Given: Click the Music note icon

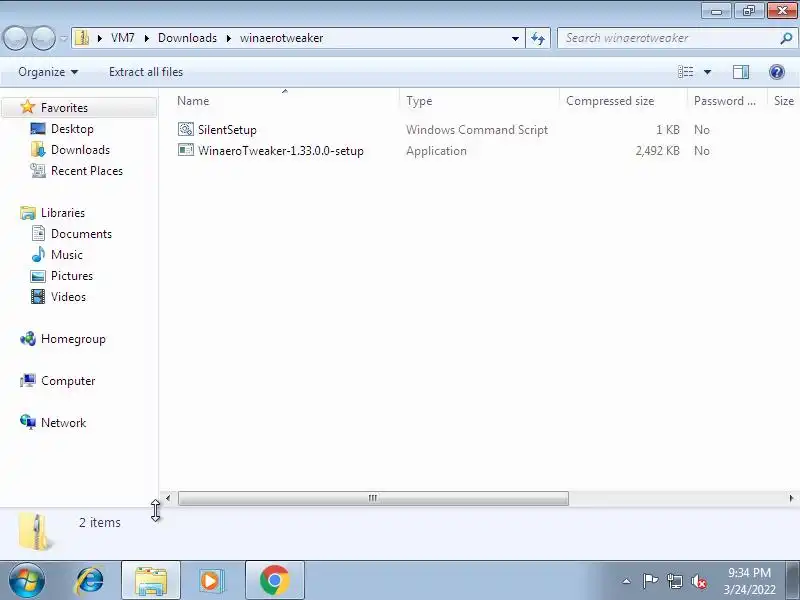Looking at the screenshot, I should point(38,254).
